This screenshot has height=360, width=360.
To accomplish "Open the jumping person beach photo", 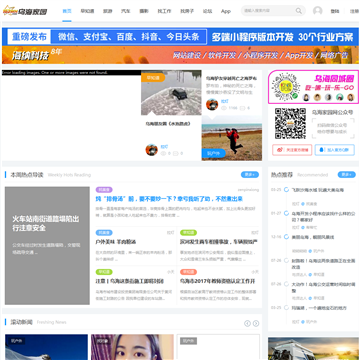I will (232, 138).
